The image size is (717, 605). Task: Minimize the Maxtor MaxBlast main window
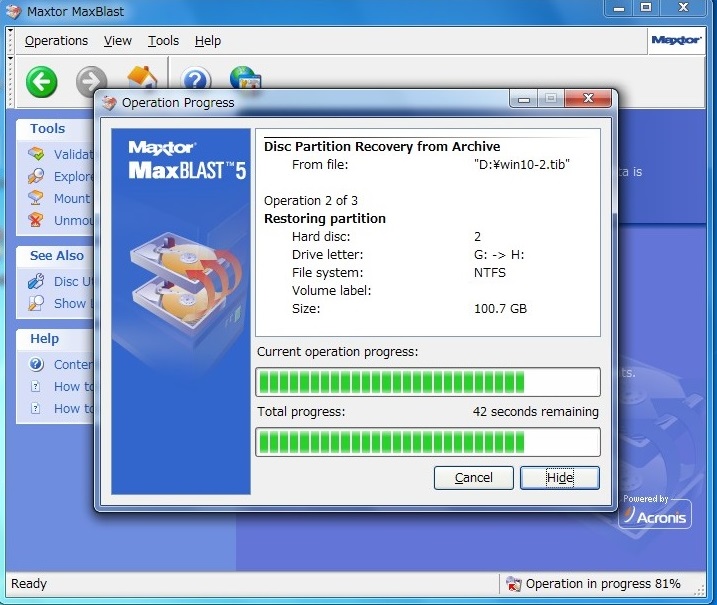pos(619,8)
